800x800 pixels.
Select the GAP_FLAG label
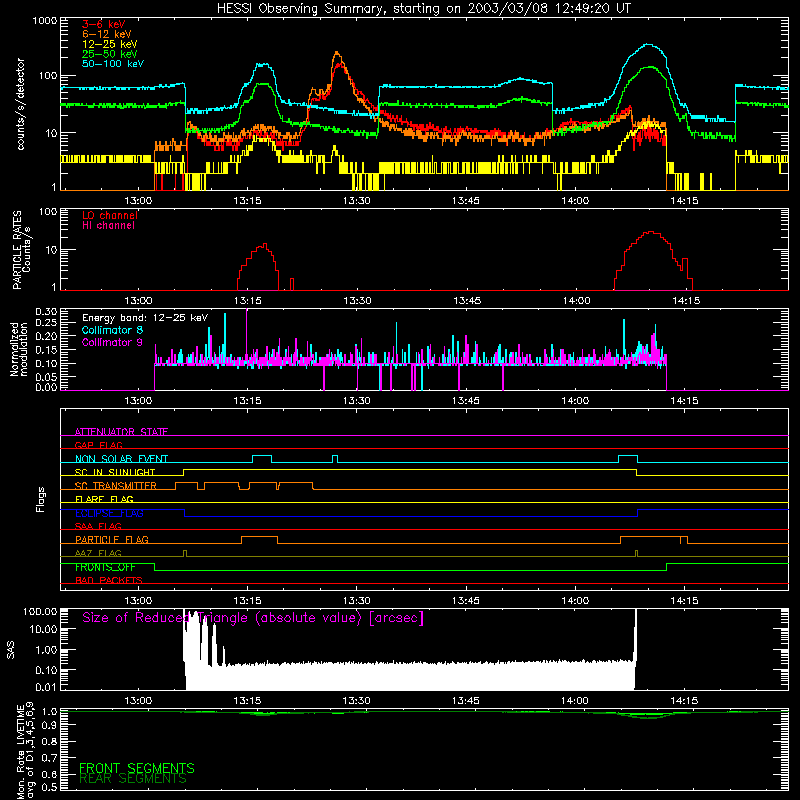tap(98, 445)
